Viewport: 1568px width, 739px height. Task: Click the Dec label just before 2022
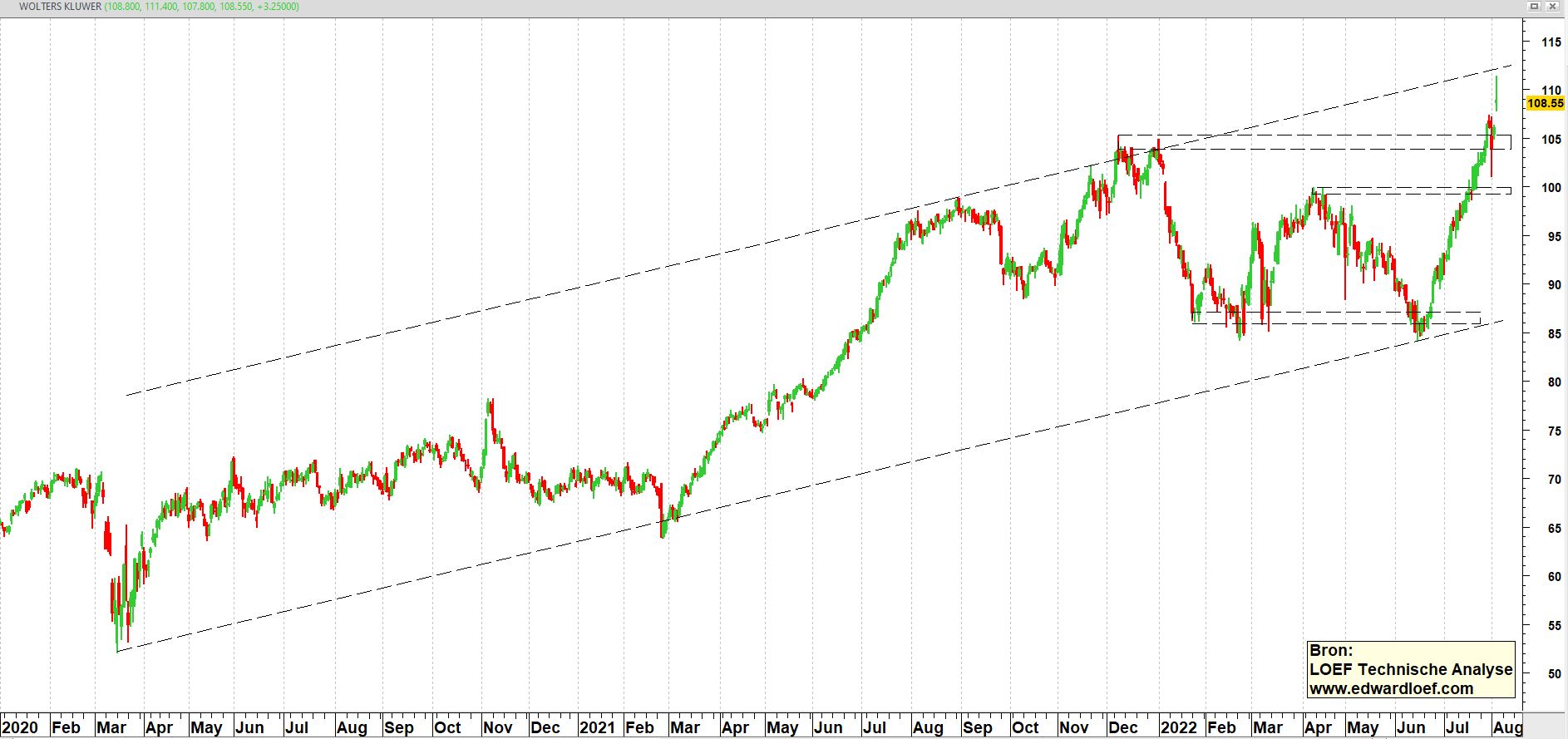coord(1123,727)
